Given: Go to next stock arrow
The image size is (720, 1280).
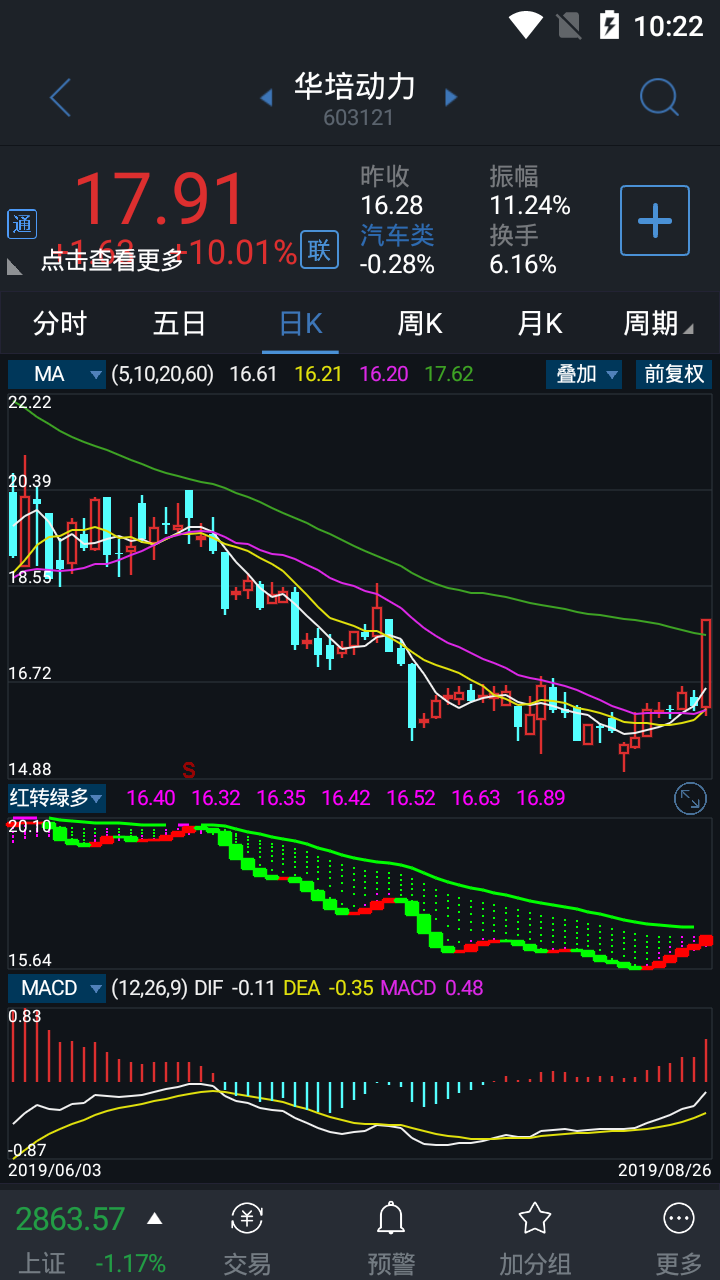Looking at the screenshot, I should coord(451,98).
